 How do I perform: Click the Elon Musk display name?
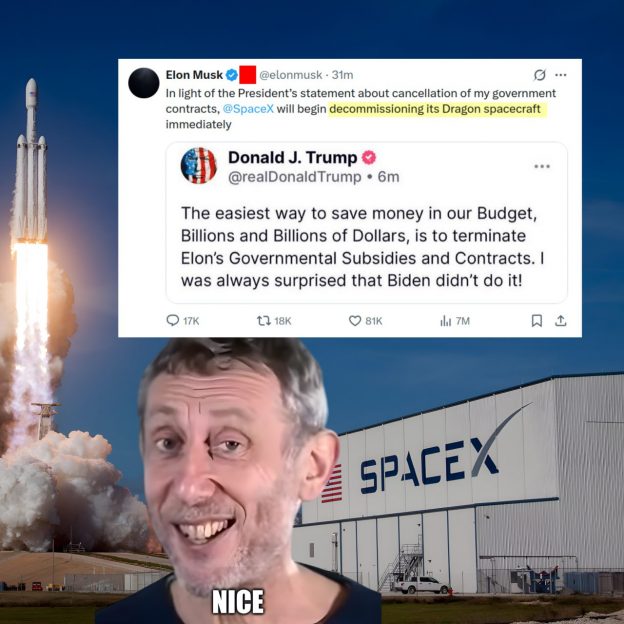[x=194, y=75]
